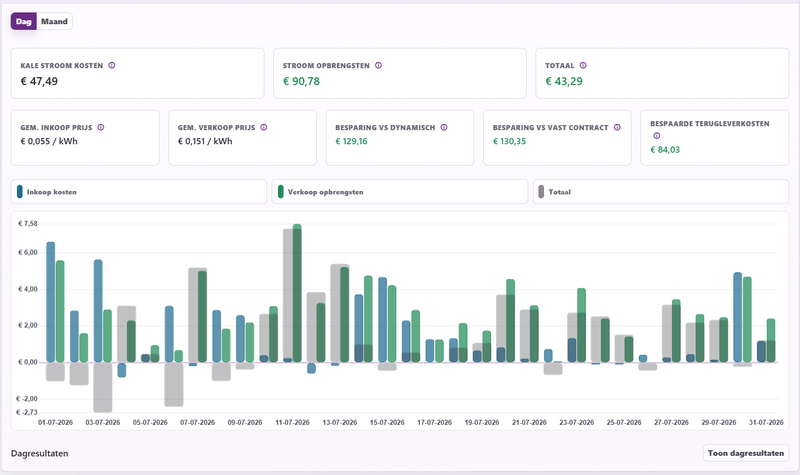The height and width of the screenshot is (475, 800).
Task: Click the 31-07-2026 axis label
Action: point(766,422)
